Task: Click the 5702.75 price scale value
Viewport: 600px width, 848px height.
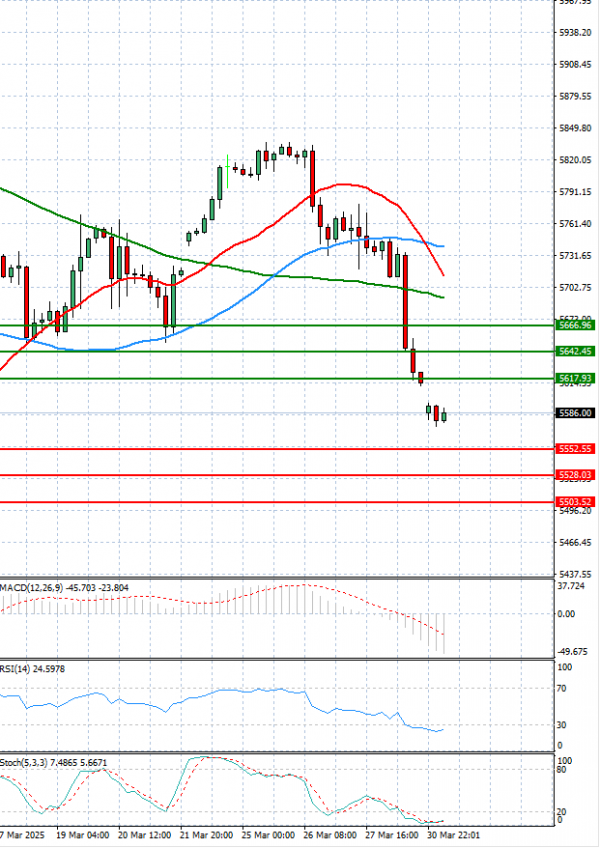Action: pos(575,287)
